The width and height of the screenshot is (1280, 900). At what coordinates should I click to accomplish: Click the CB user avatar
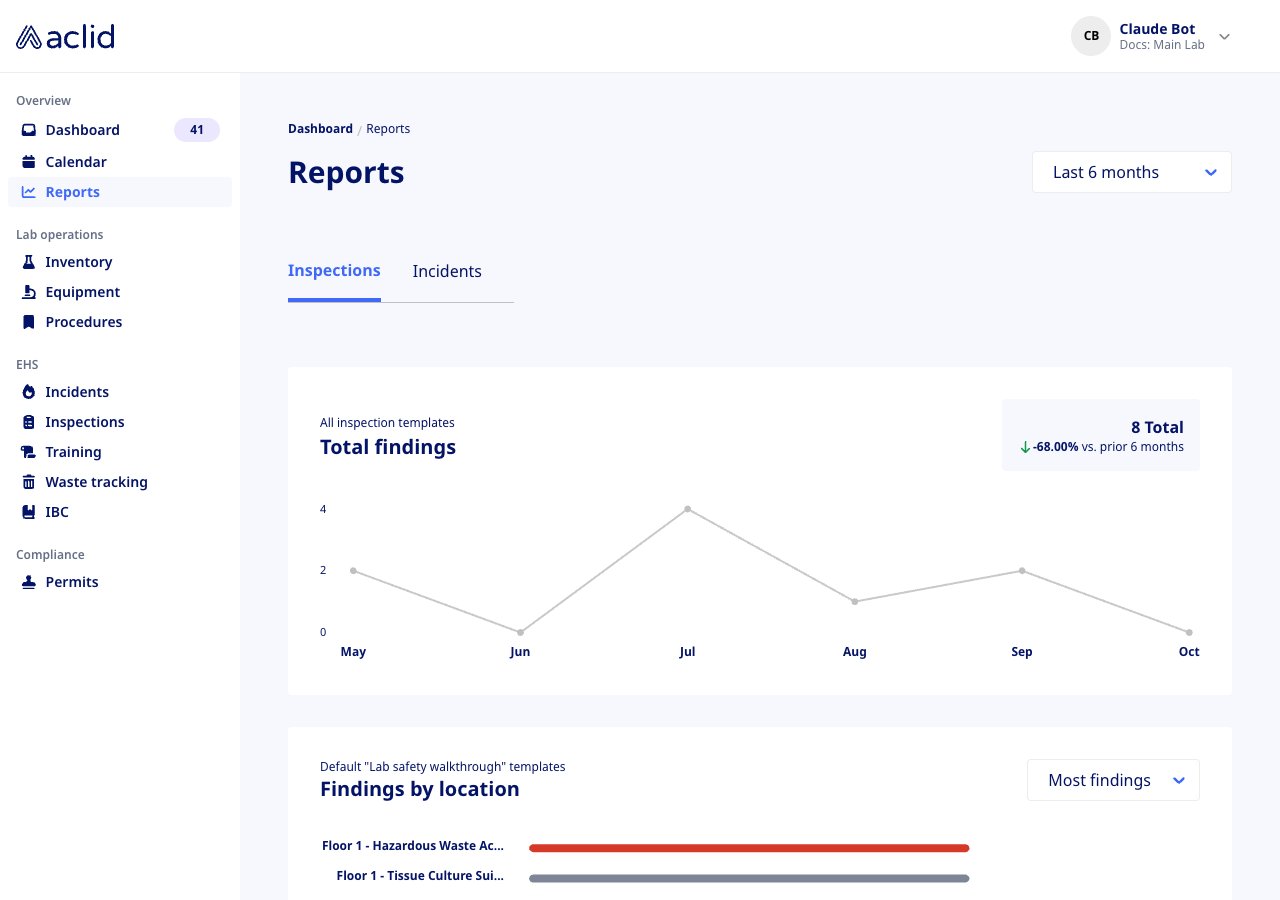(x=1091, y=36)
